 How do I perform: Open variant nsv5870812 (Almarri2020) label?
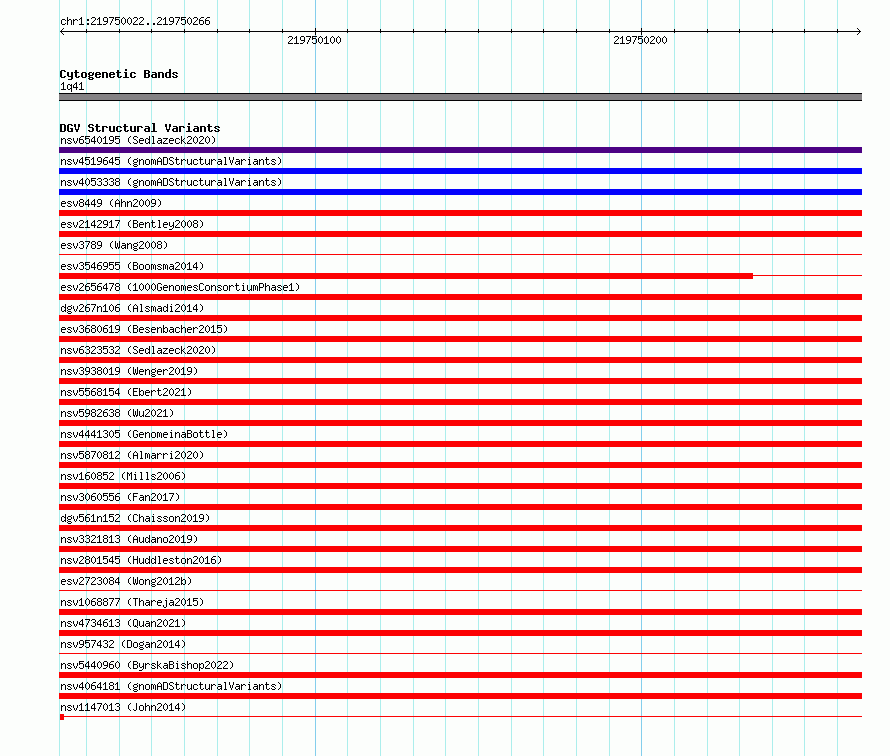pyautogui.click(x=132, y=455)
